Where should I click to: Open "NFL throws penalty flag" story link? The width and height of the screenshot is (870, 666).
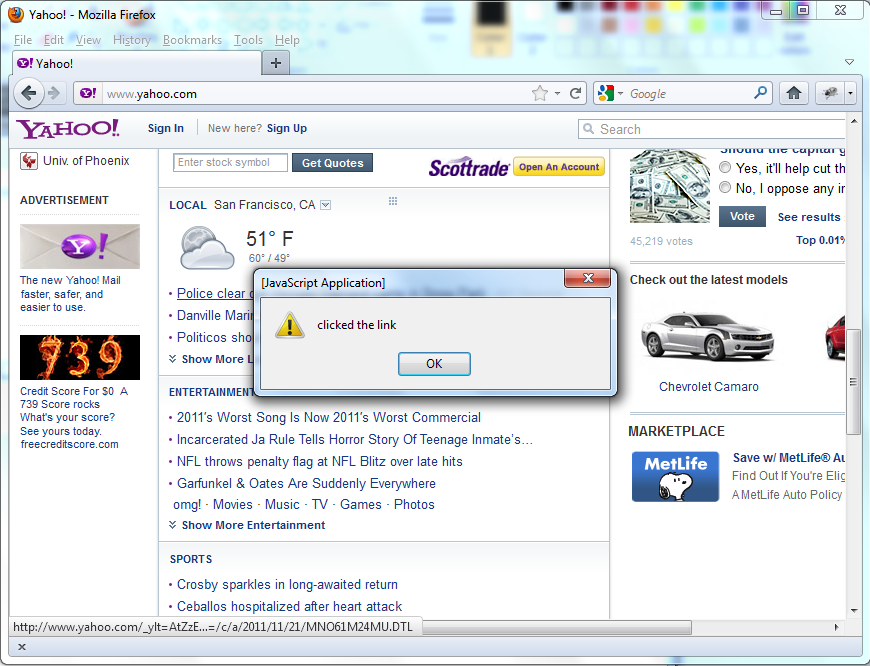(320, 461)
